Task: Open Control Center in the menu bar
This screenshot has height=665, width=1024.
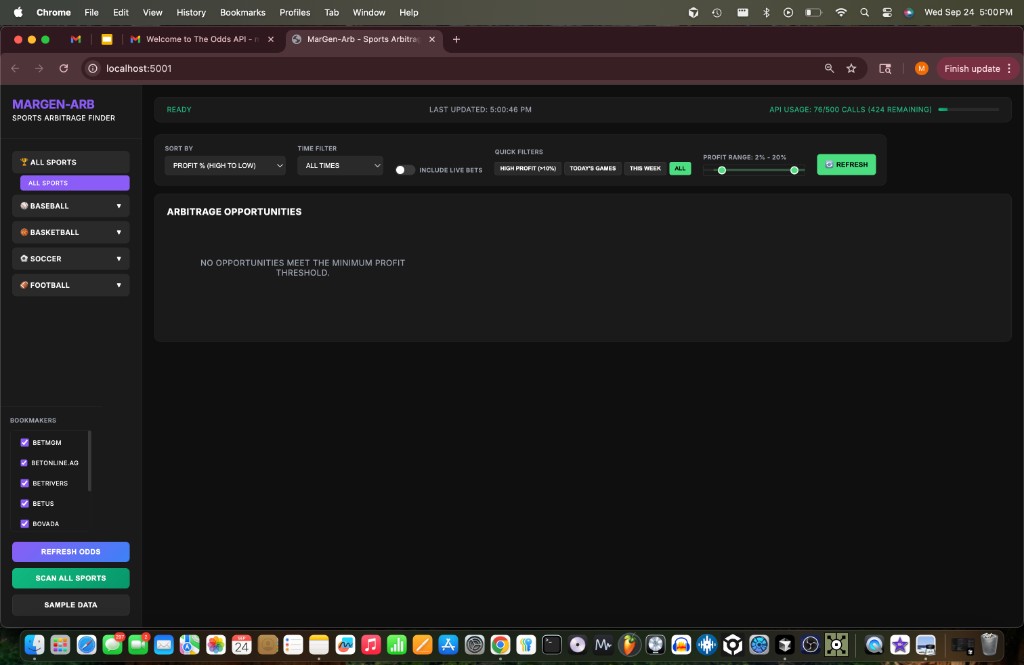Action: [x=887, y=12]
